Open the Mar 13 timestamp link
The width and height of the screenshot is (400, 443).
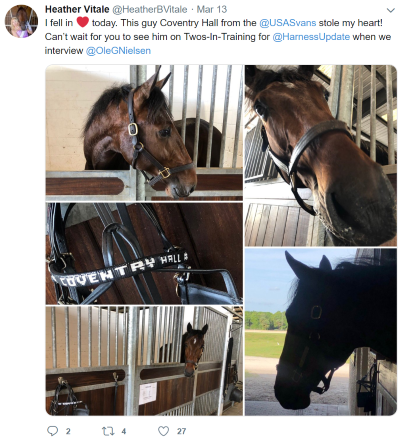pyautogui.click(x=212, y=9)
